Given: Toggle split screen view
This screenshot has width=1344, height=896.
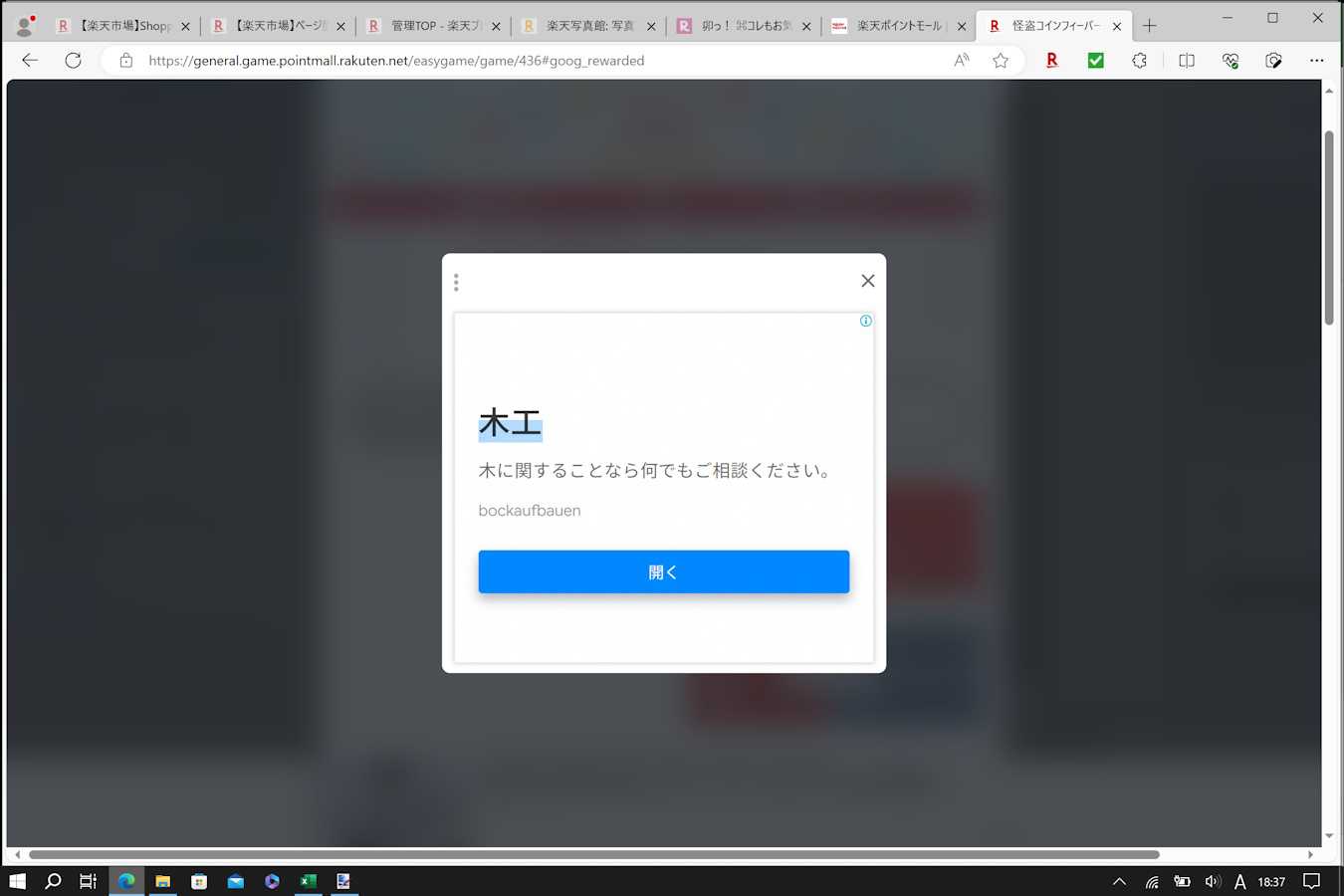Looking at the screenshot, I should click(x=1187, y=61).
